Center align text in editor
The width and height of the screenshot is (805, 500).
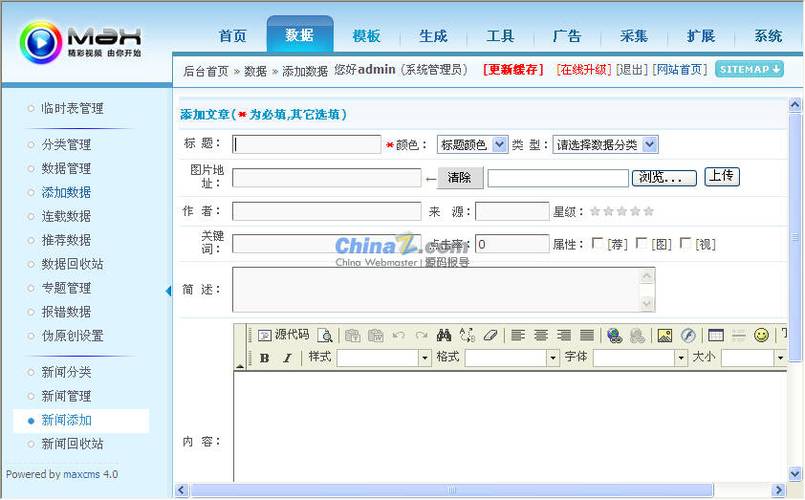pos(541,335)
